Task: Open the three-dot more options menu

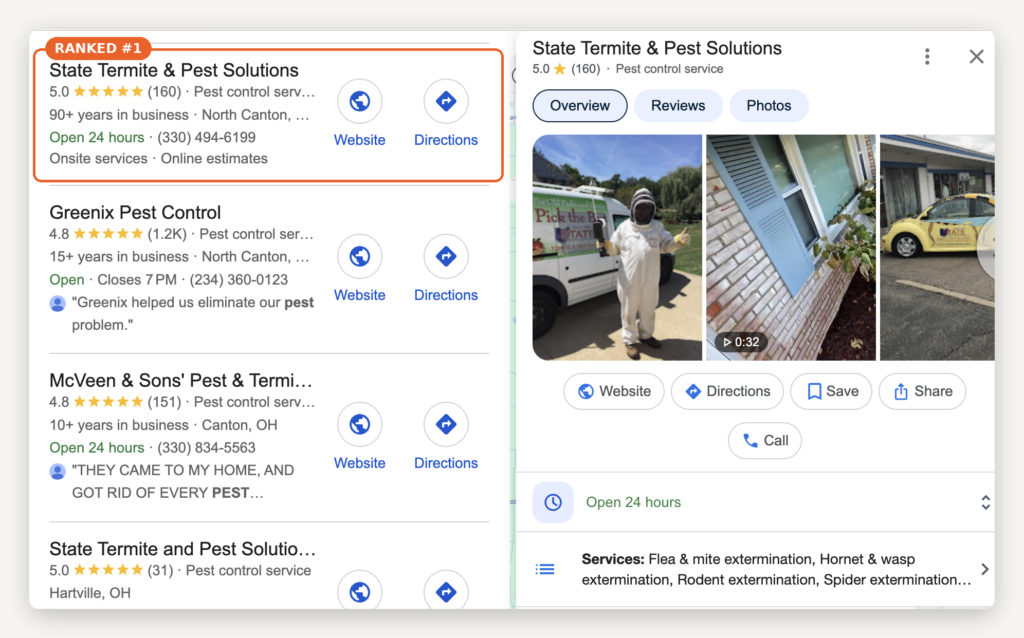Action: (x=927, y=57)
